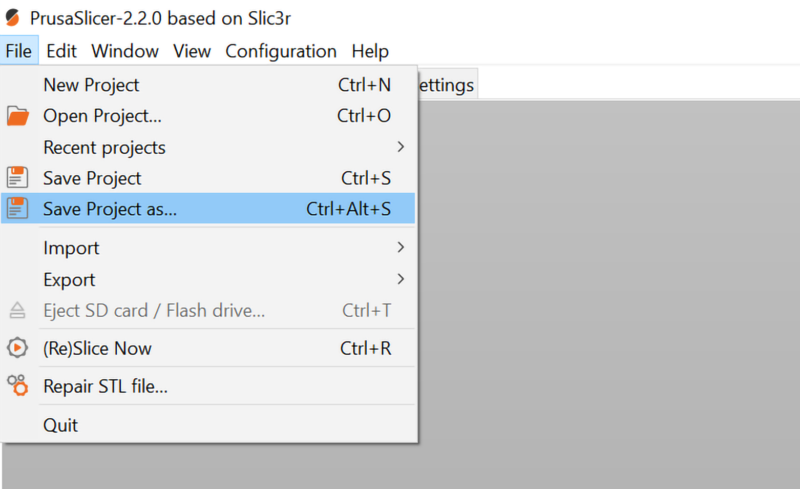Expand the Recent projects submenu arrow
800x489 pixels.
click(x=401, y=147)
